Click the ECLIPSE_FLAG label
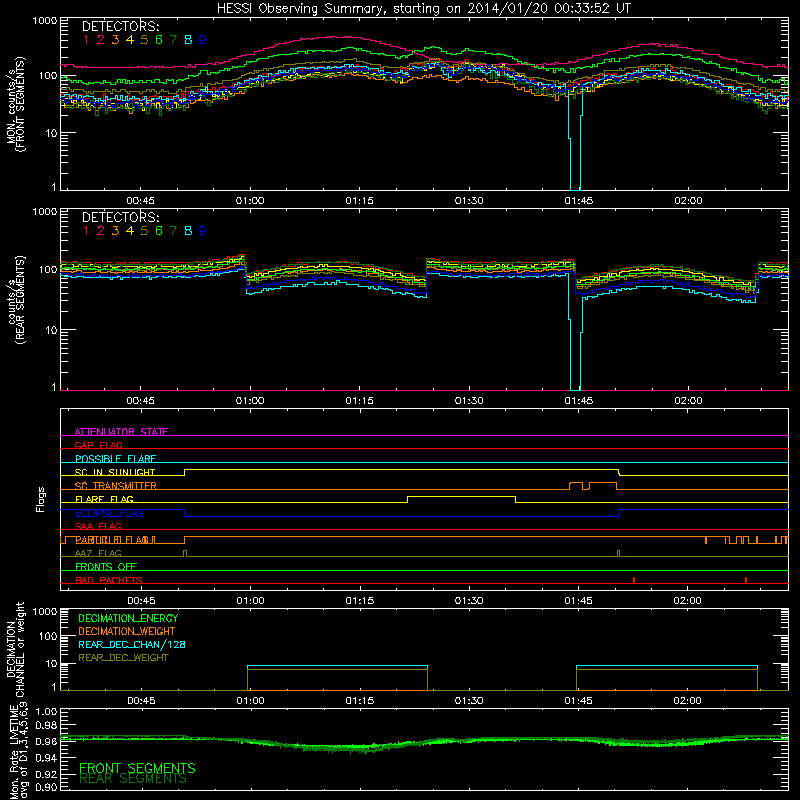This screenshot has width=800, height=800. coord(109,513)
